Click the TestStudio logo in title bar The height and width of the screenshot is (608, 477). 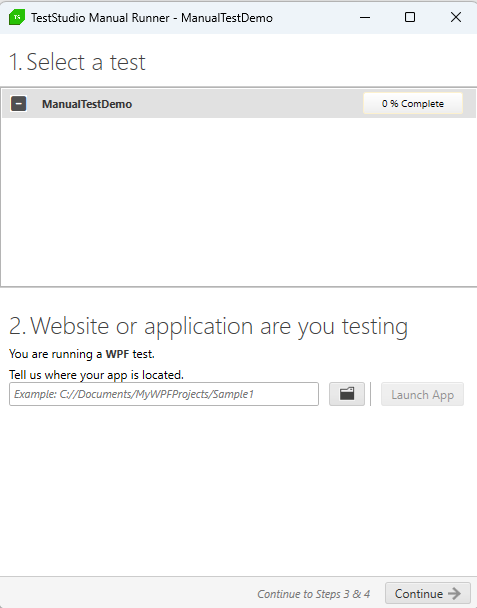(x=17, y=17)
